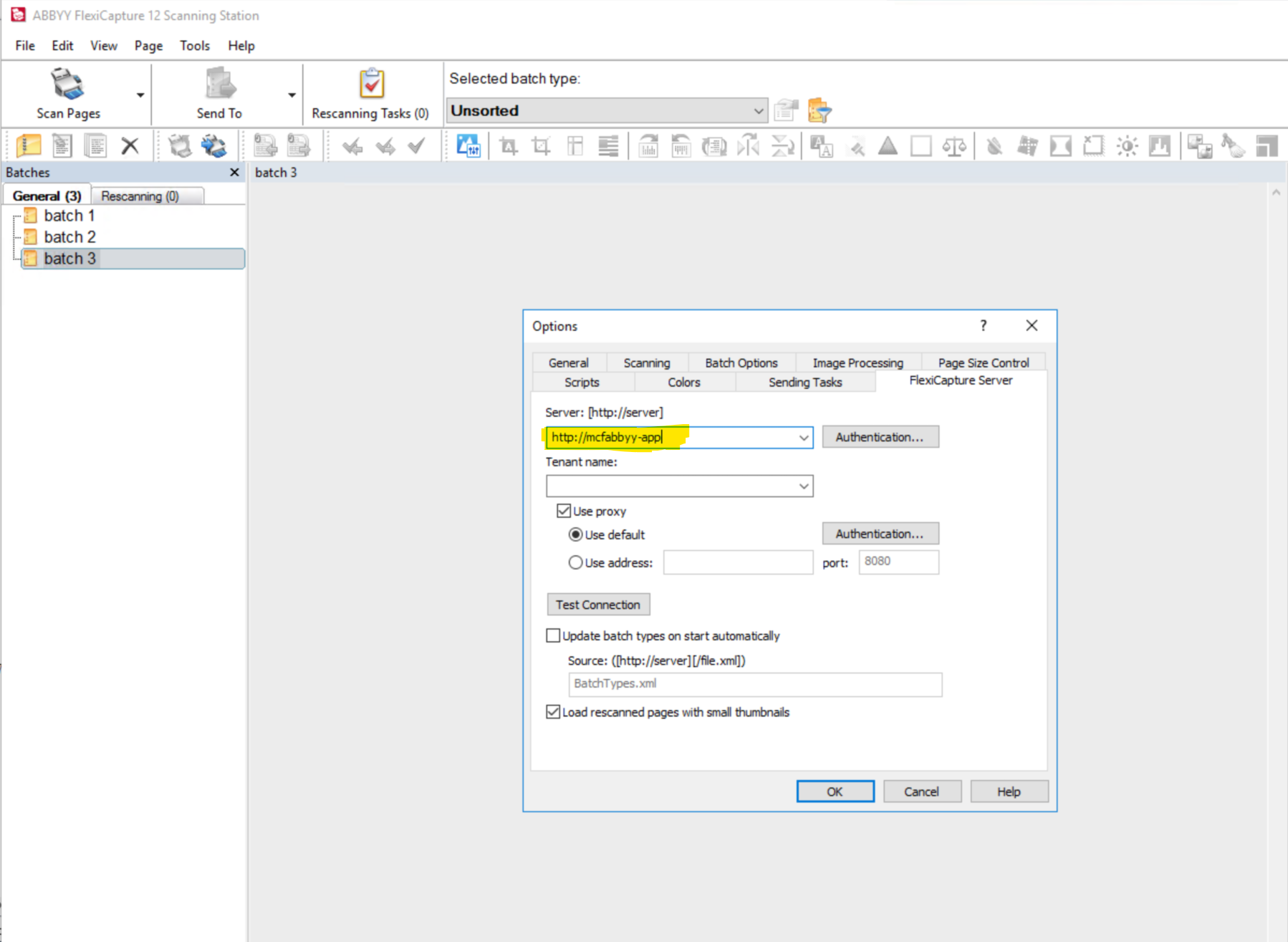Click the histogram levels icon
1288x942 pixels.
[1159, 146]
